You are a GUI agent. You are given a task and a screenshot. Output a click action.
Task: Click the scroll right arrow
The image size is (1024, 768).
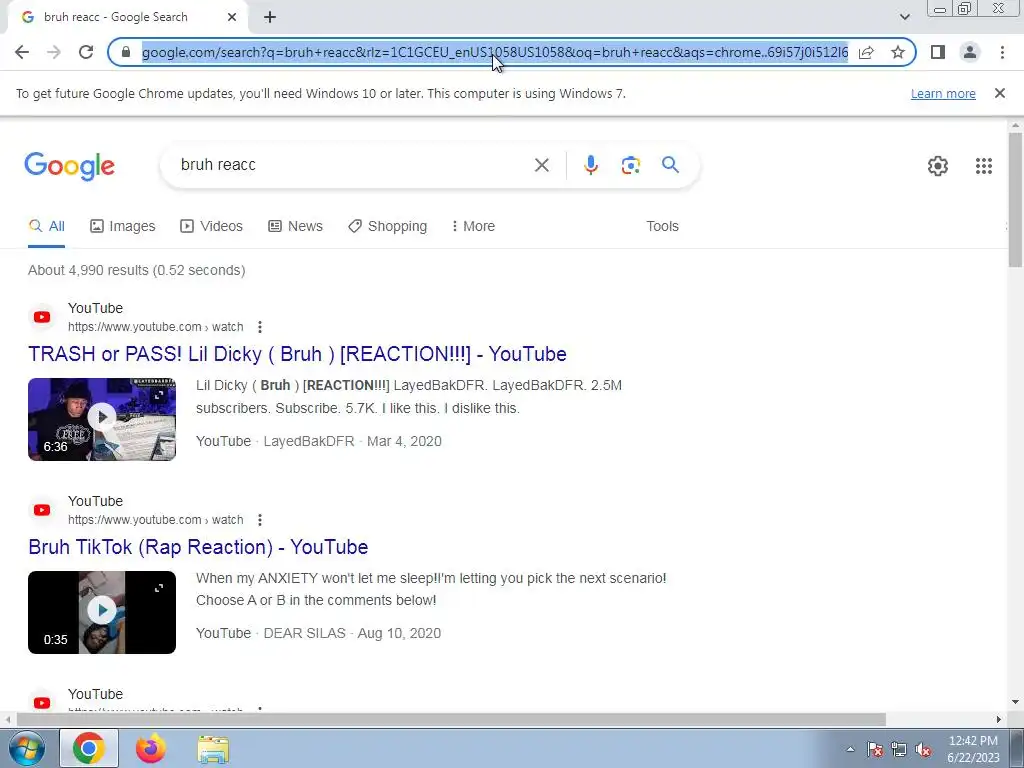tap(999, 719)
